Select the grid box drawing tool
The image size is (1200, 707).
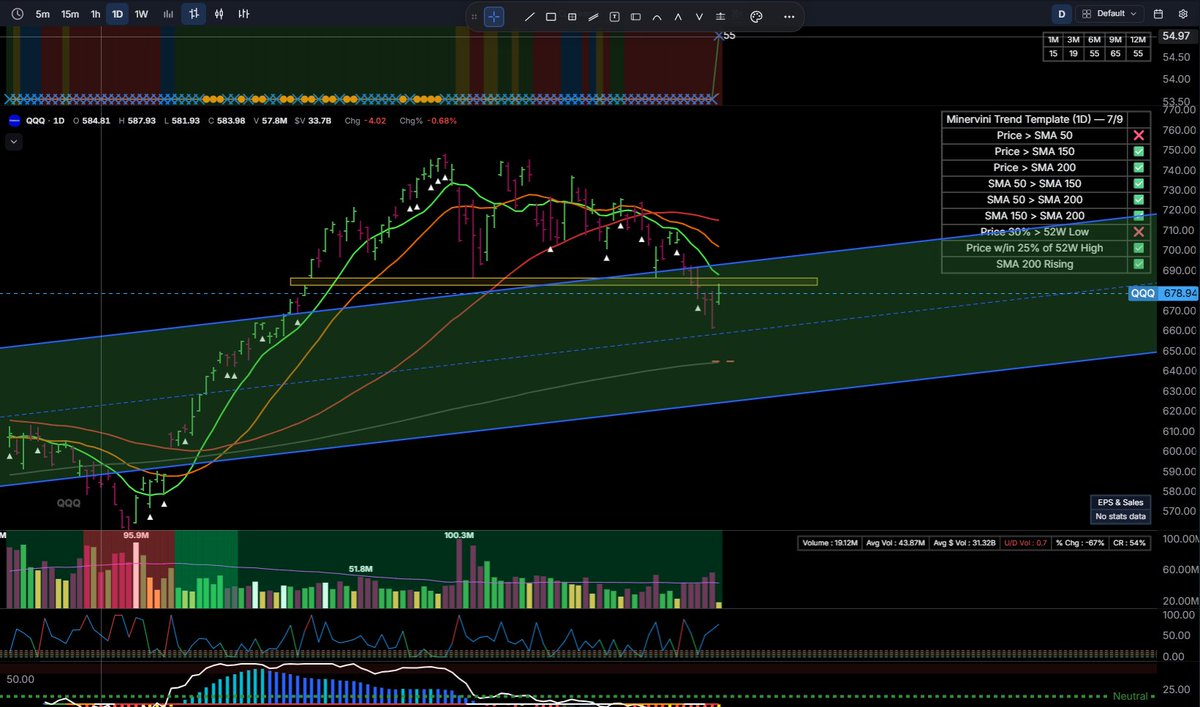coord(572,16)
